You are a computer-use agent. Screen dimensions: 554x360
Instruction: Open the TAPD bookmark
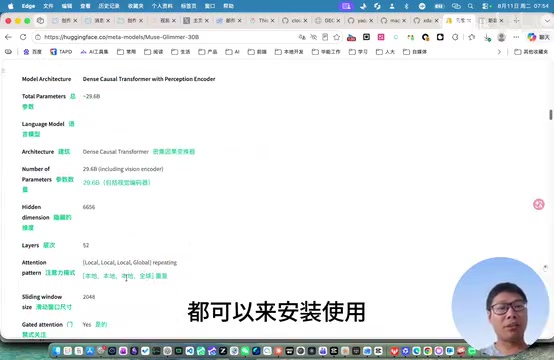pyautogui.click(x=61, y=52)
